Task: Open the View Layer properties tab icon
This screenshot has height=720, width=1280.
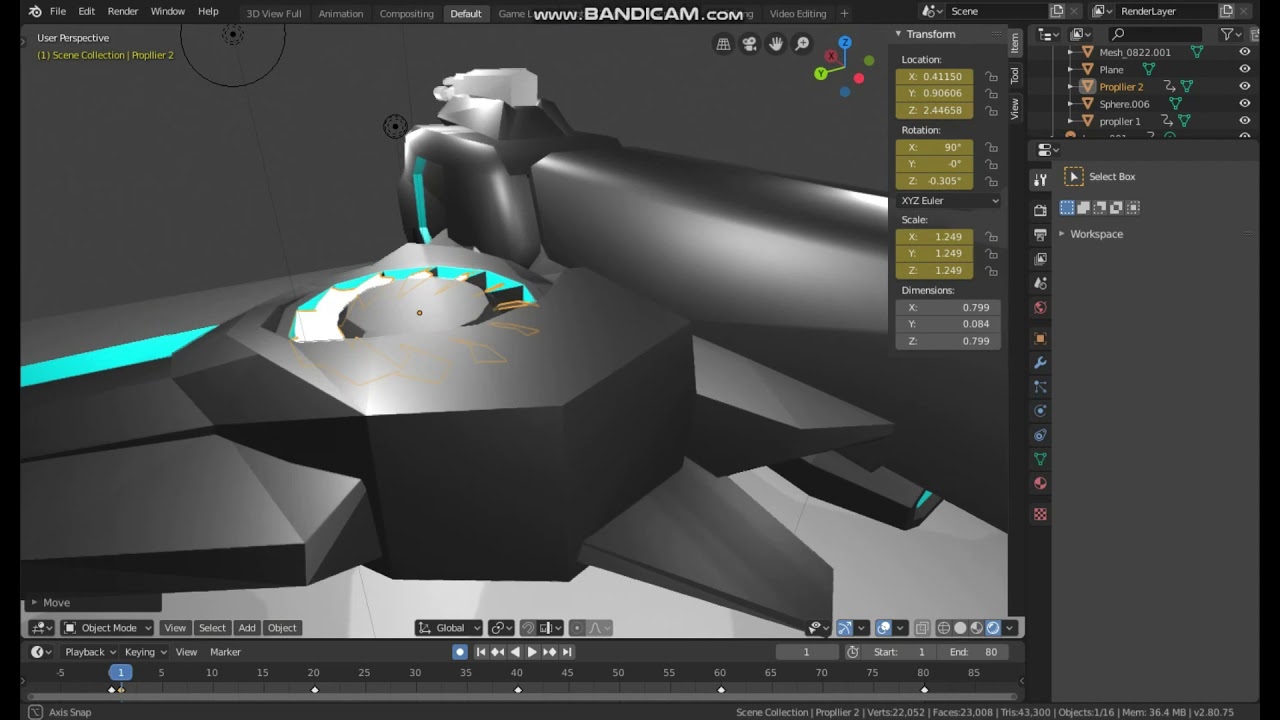Action: tap(1040, 259)
